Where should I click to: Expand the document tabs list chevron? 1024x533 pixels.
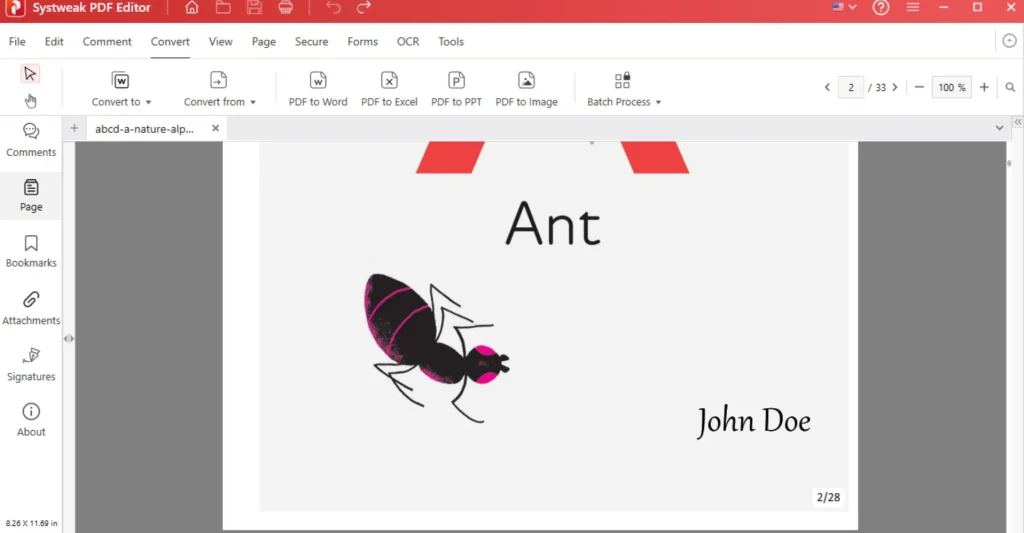pos(999,128)
